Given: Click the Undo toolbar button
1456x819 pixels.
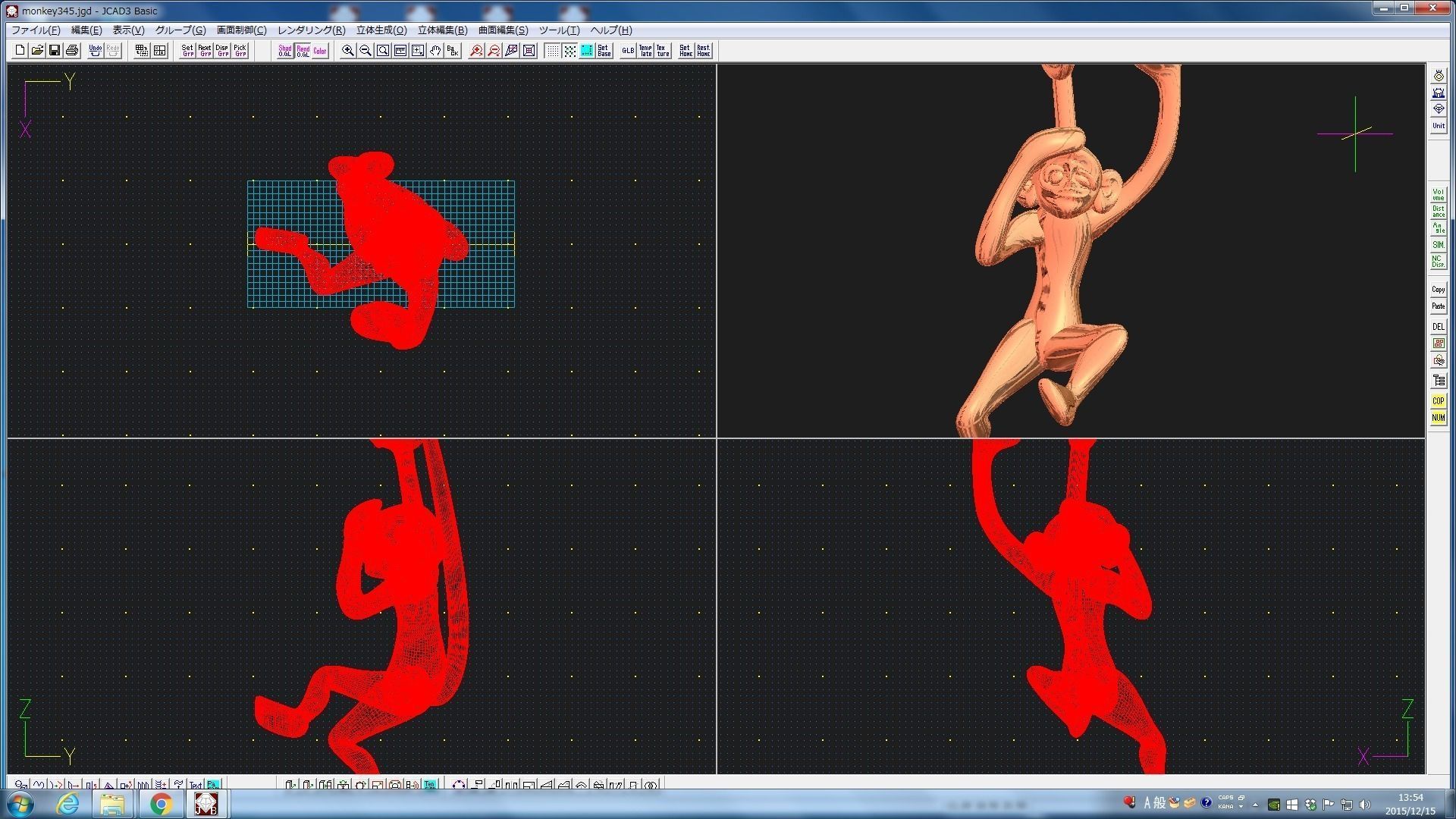Looking at the screenshot, I should [x=95, y=51].
